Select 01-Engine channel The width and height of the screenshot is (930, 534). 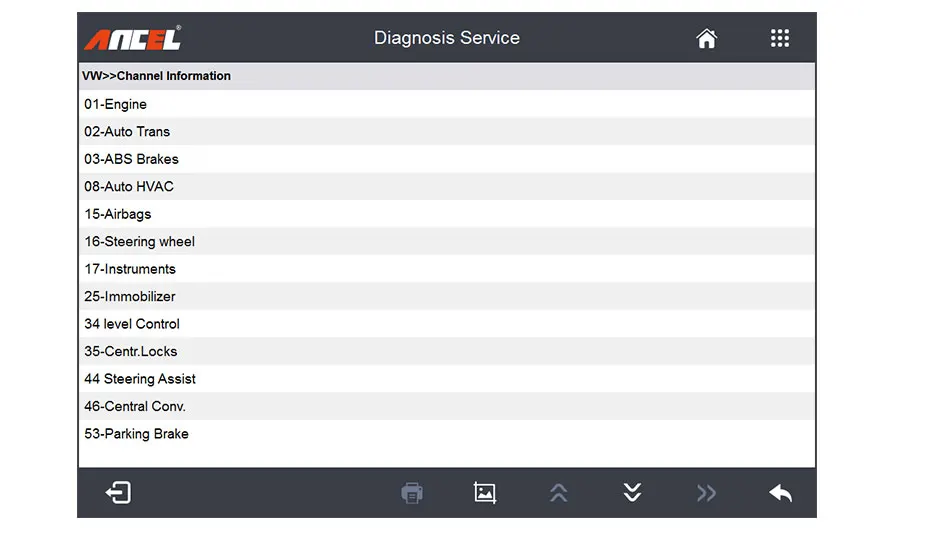pyautogui.click(x=116, y=104)
